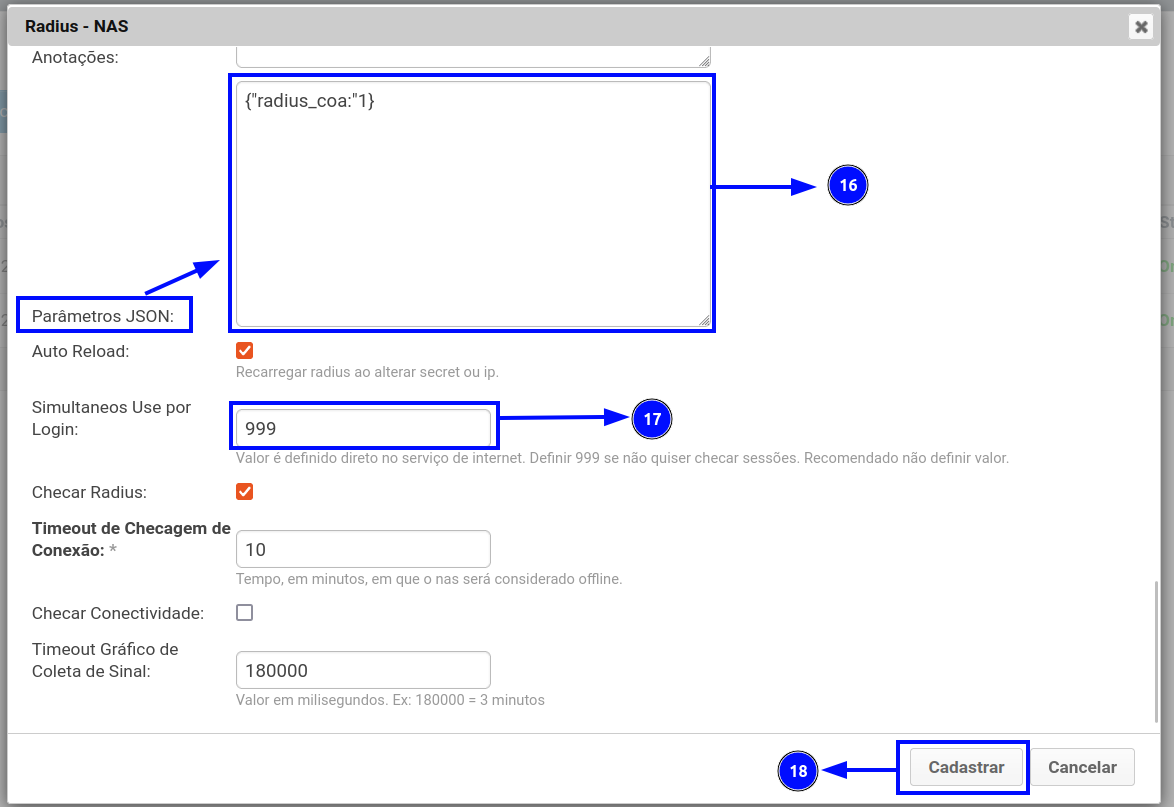The image size is (1174, 807).
Task: Click inside the Anotações text area
Action: click(x=472, y=56)
